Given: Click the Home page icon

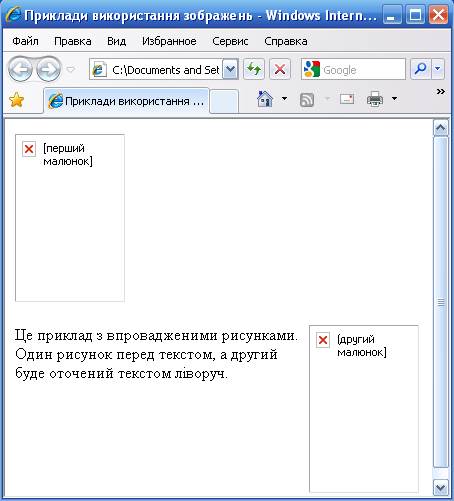Looking at the screenshot, I should click(x=265, y=99).
